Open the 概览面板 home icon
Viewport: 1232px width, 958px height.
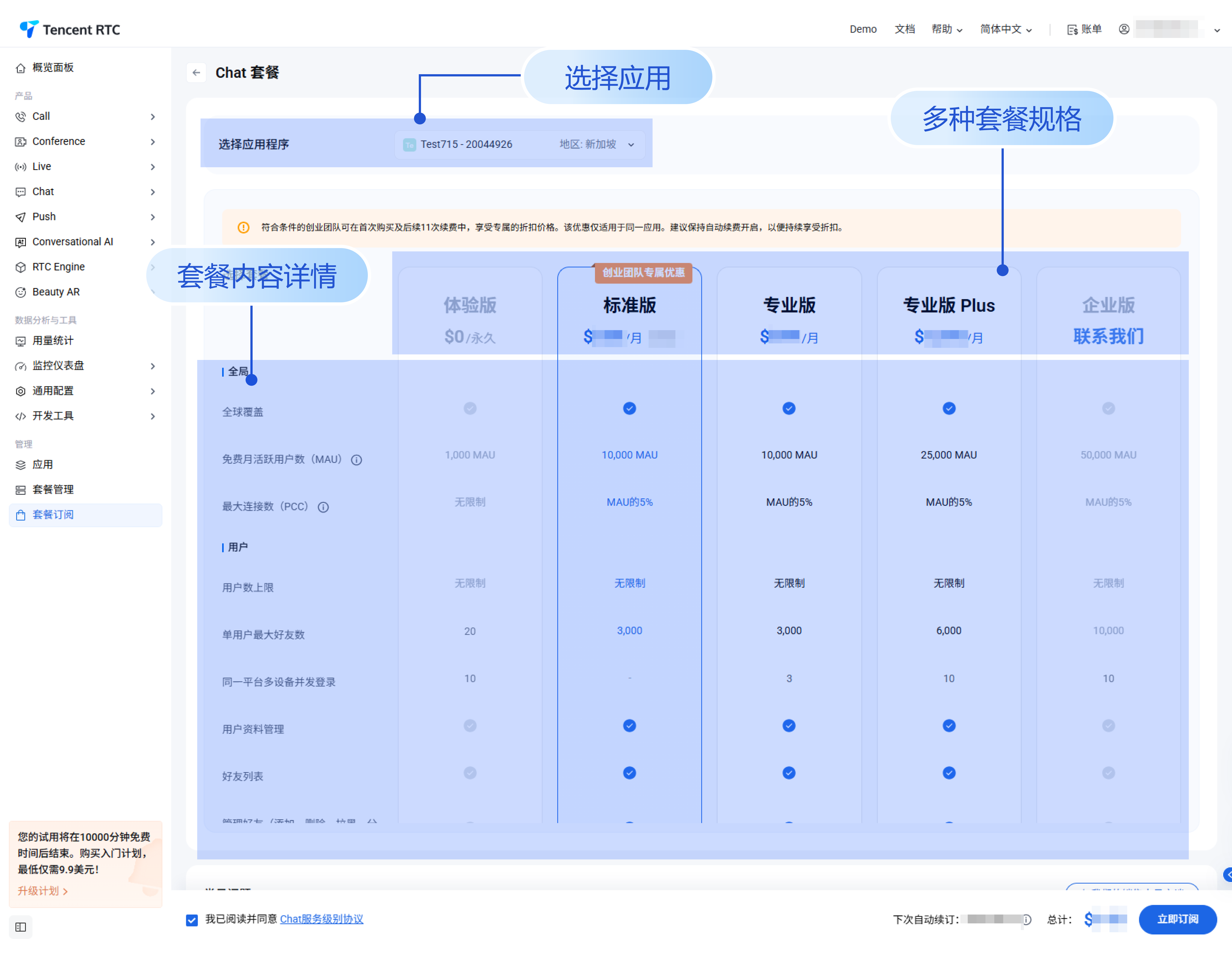pyautogui.click(x=21, y=68)
